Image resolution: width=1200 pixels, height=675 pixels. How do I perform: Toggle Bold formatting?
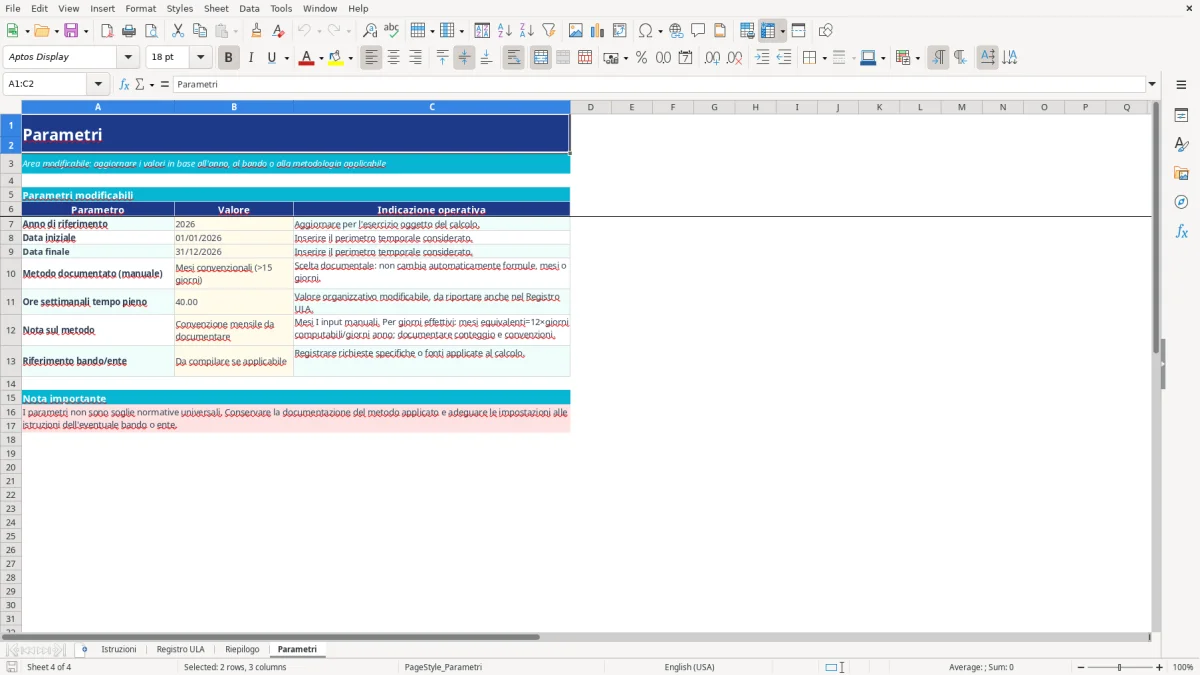tap(228, 58)
